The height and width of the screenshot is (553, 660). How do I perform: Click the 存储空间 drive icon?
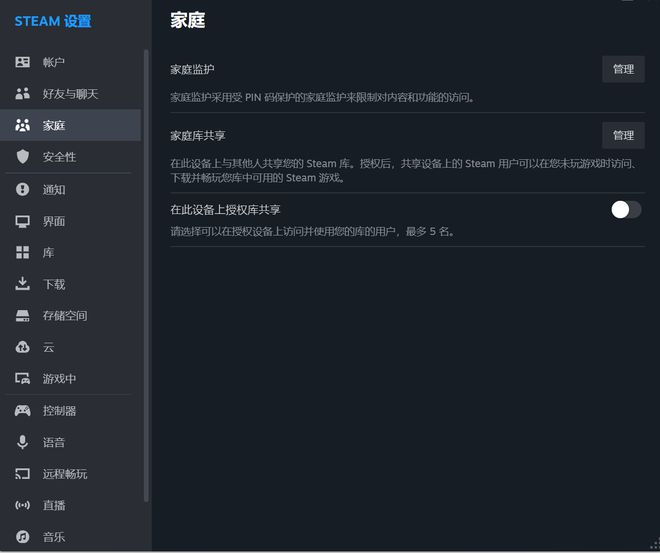coord(22,316)
